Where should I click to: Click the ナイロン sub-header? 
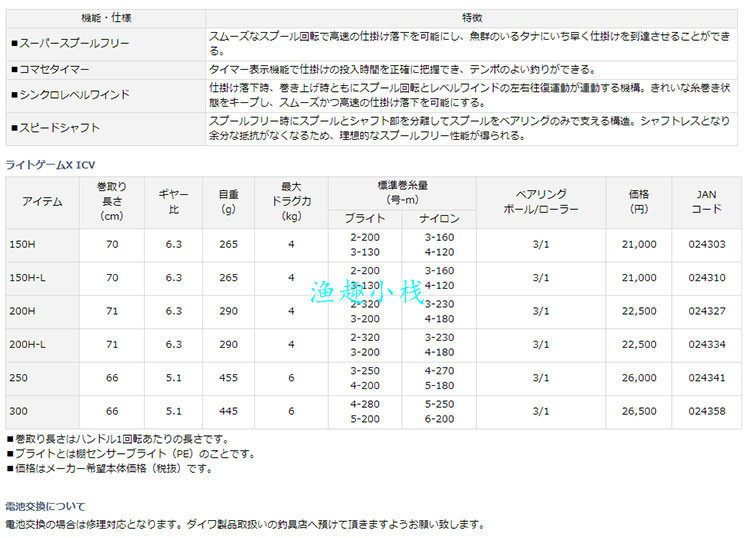(439, 219)
